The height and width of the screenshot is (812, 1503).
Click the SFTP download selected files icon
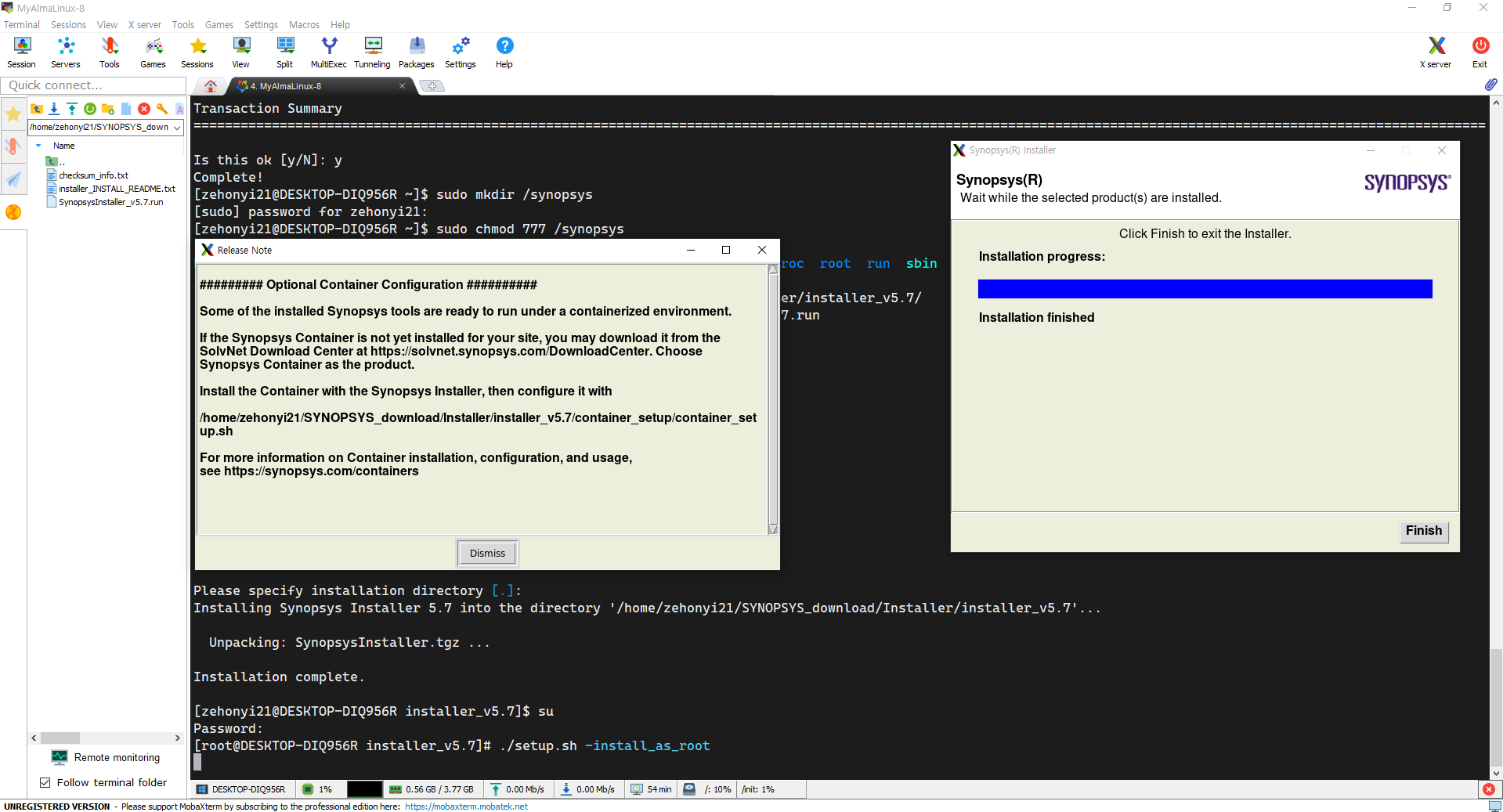tap(54, 109)
